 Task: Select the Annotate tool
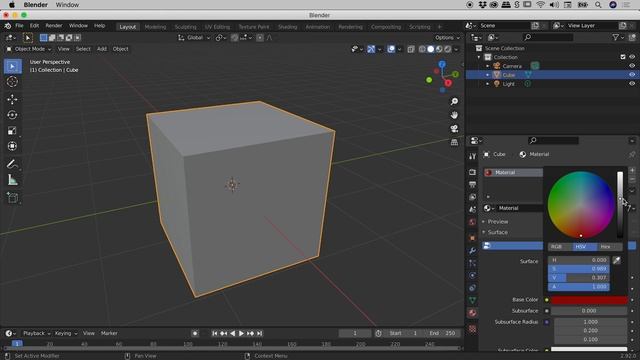[12, 164]
